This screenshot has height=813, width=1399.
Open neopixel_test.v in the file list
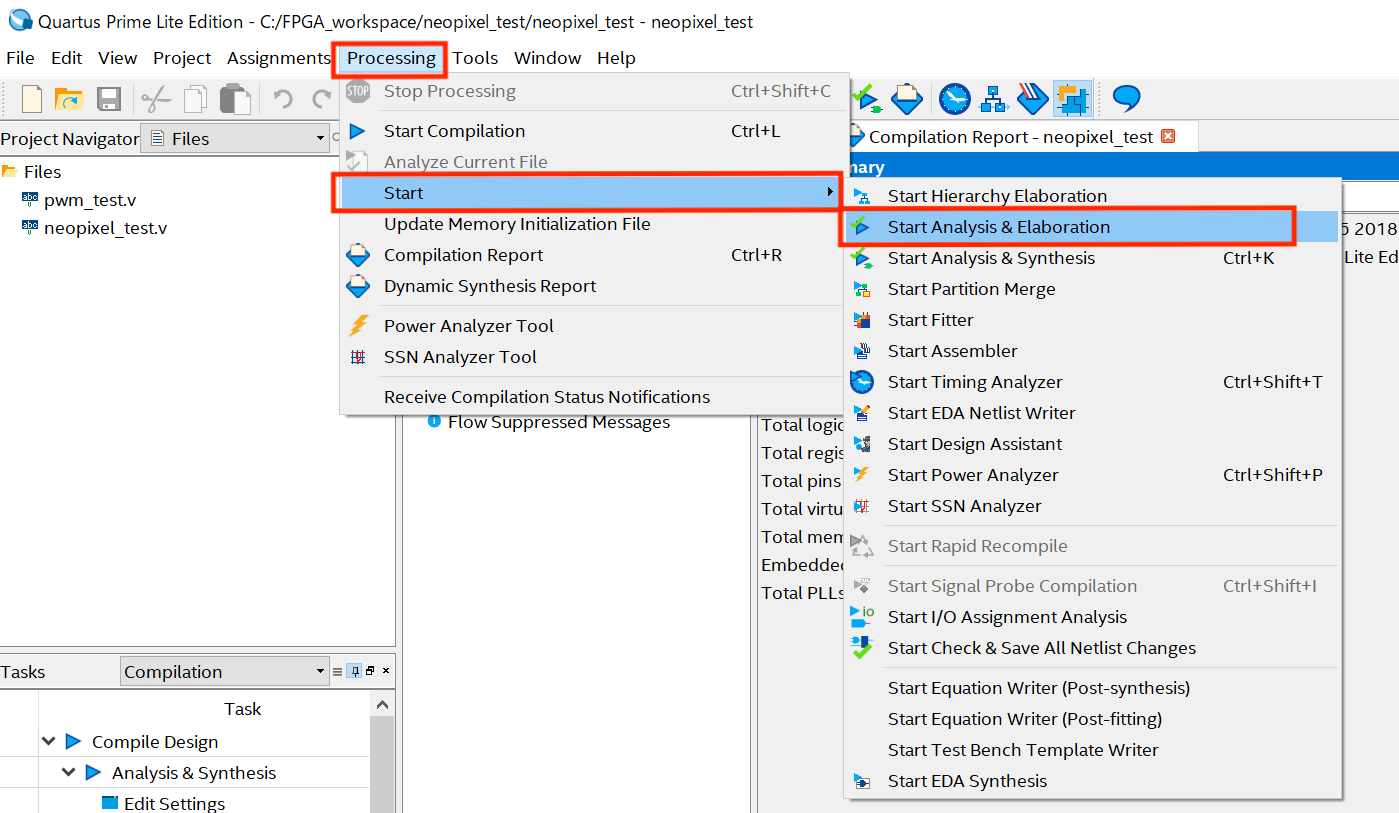pos(105,228)
